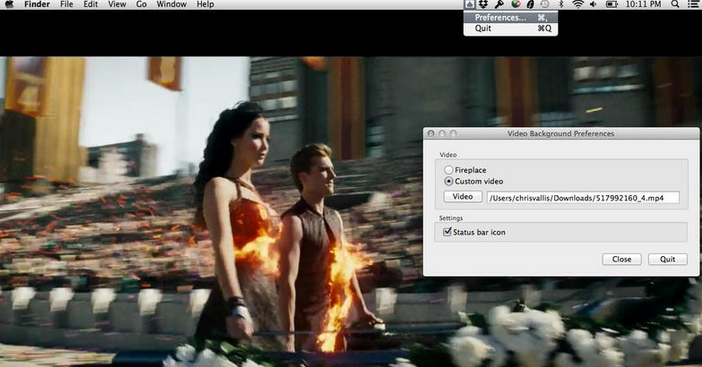
Task: Open the Edit menu
Action: [90, 4]
